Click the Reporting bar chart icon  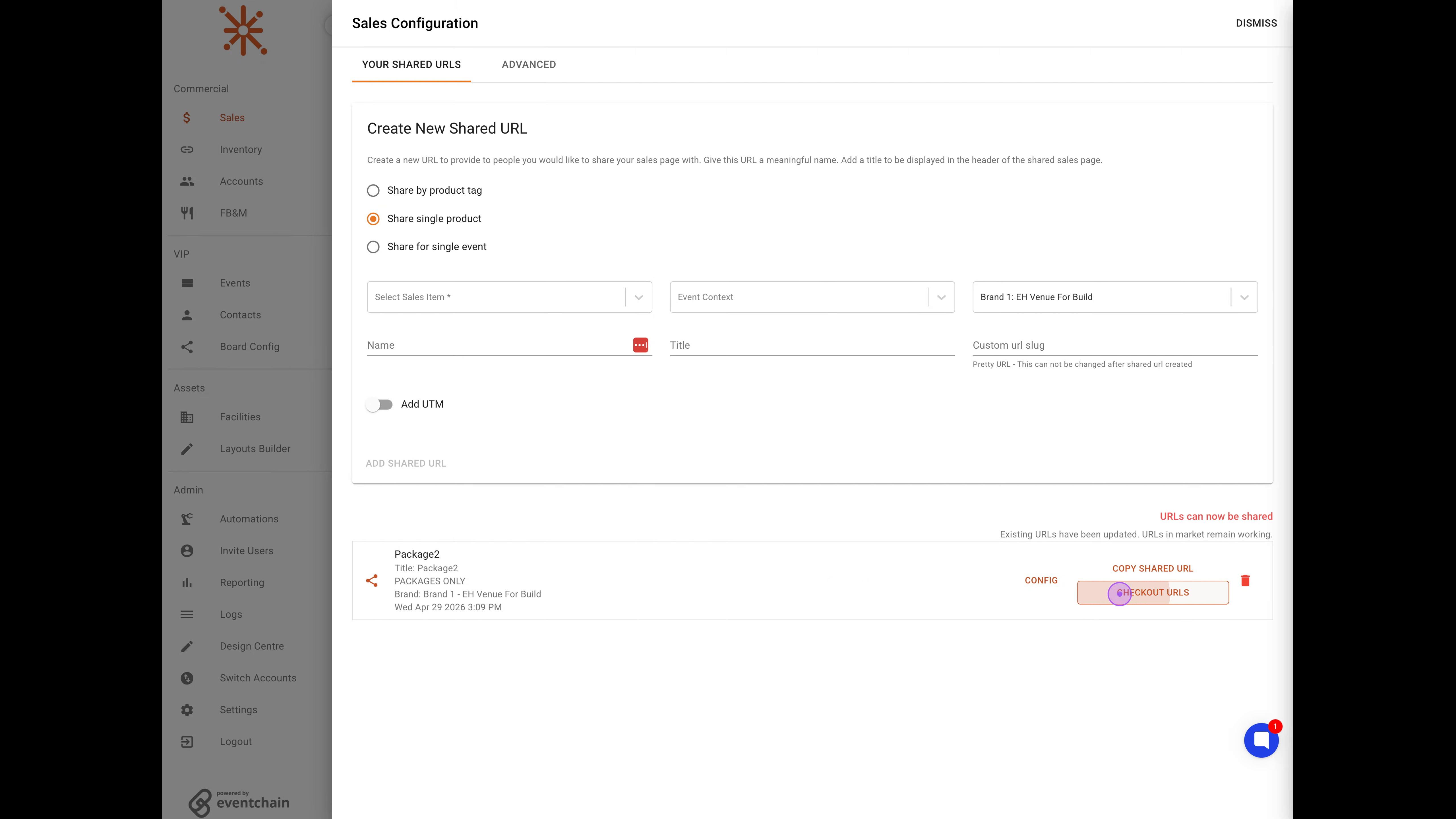pyautogui.click(x=187, y=582)
